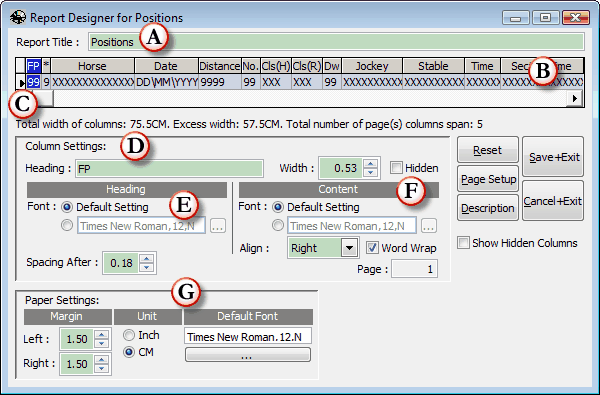600x395 pixels.
Task: Increase the column Width value
Action: (370, 164)
